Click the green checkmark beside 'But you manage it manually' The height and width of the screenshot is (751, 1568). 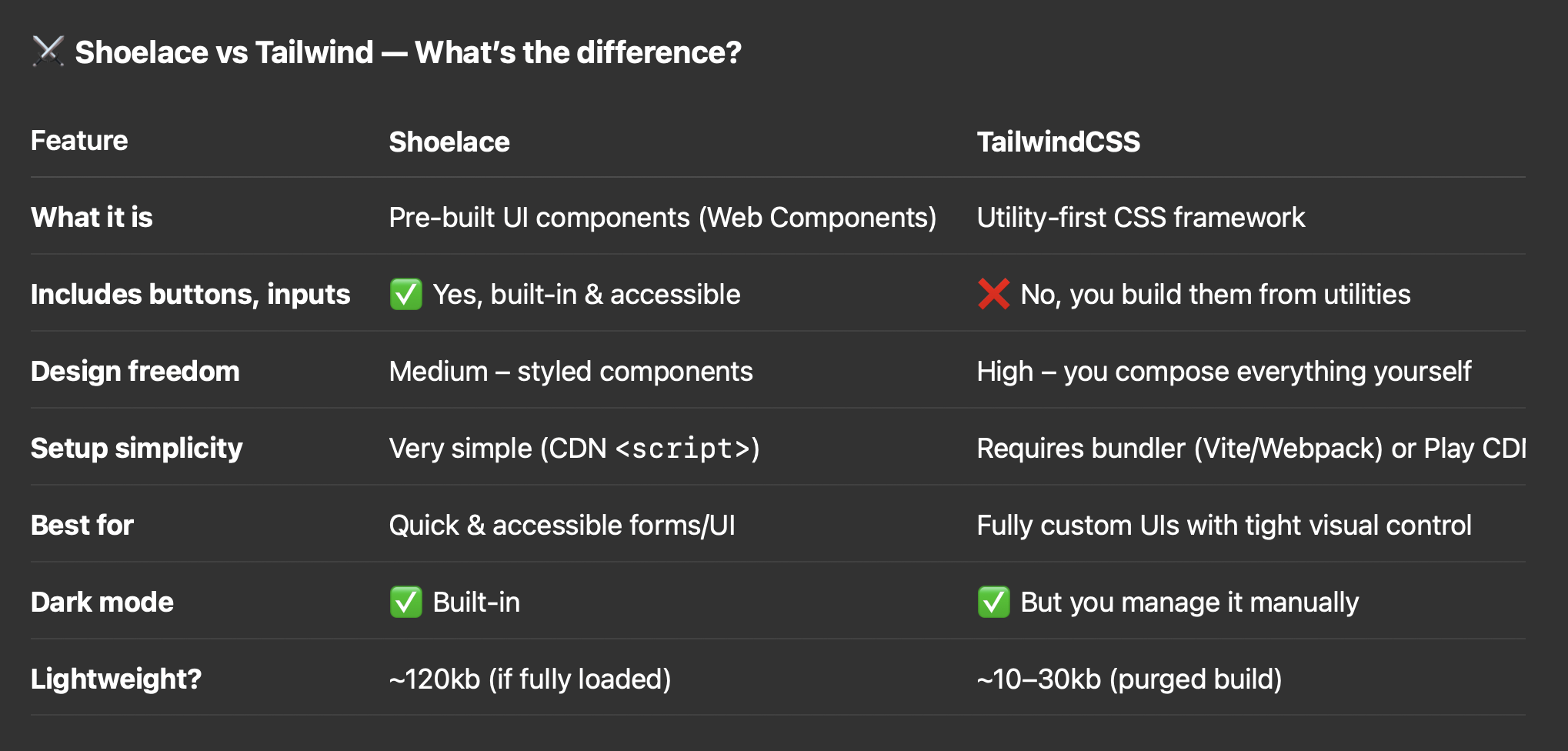tap(993, 602)
